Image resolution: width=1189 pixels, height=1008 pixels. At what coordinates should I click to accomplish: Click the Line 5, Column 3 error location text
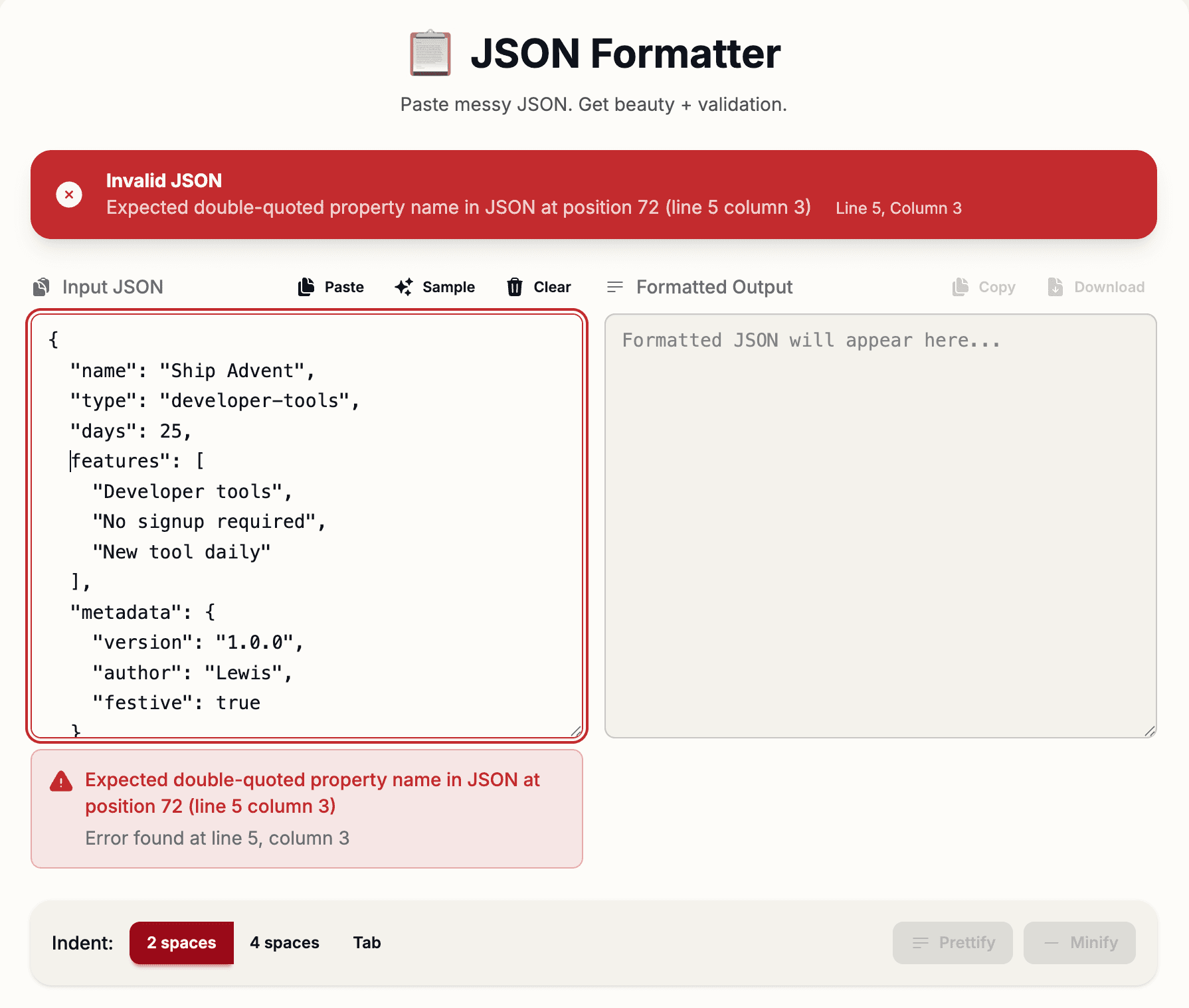tap(898, 208)
